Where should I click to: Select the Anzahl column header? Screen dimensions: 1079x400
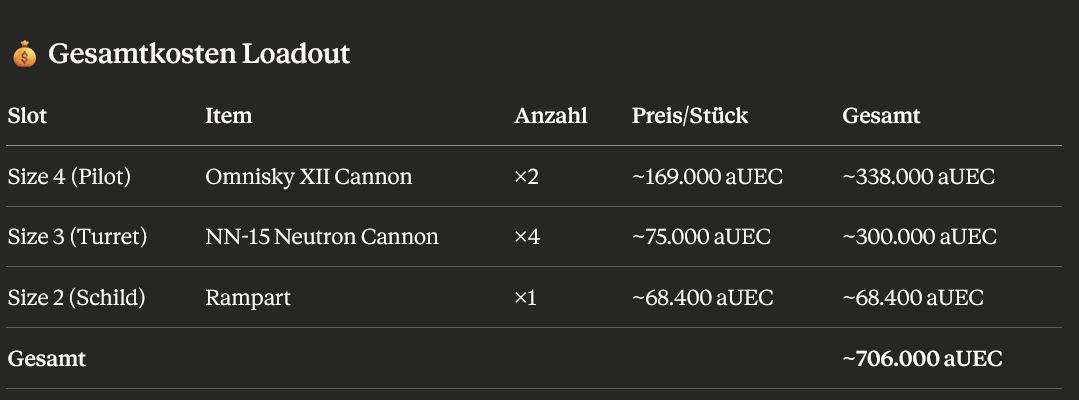(x=550, y=116)
